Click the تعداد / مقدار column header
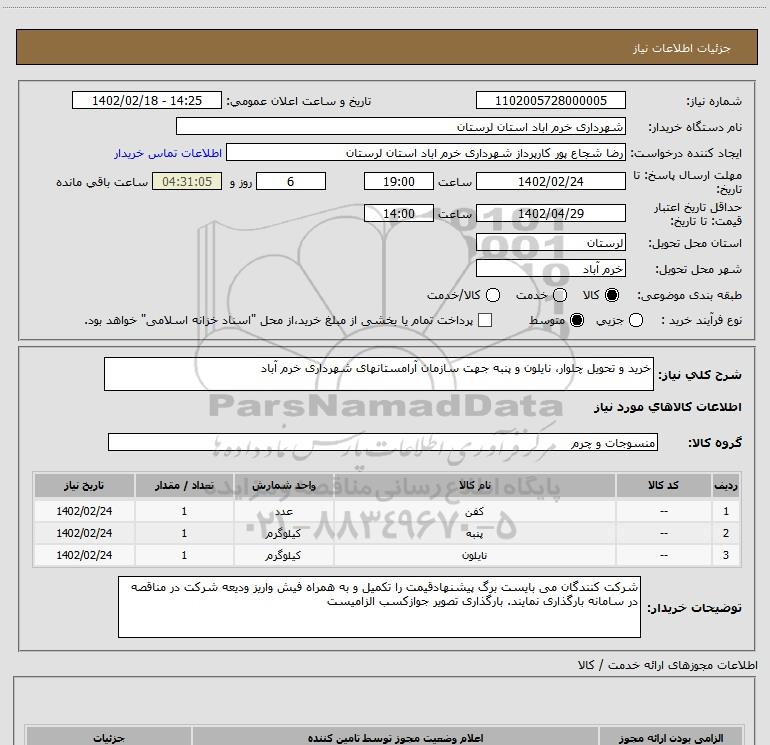Image resolution: width=770 pixels, height=745 pixels. point(184,485)
